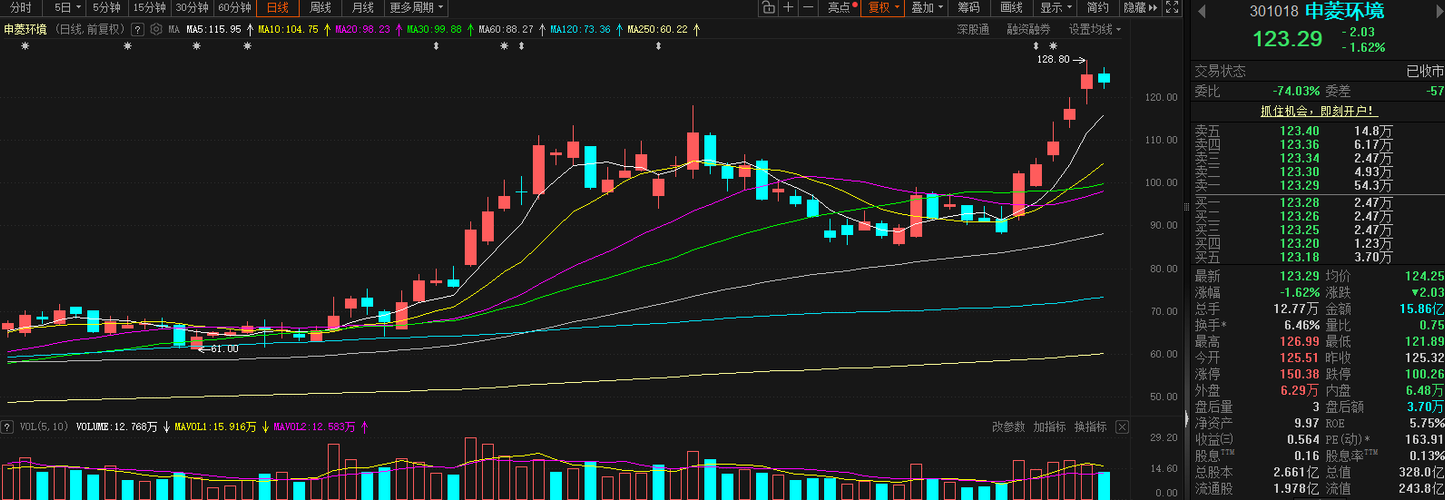Switch to 15分钟 chart period
The image size is (1445, 500).
(x=150, y=8)
